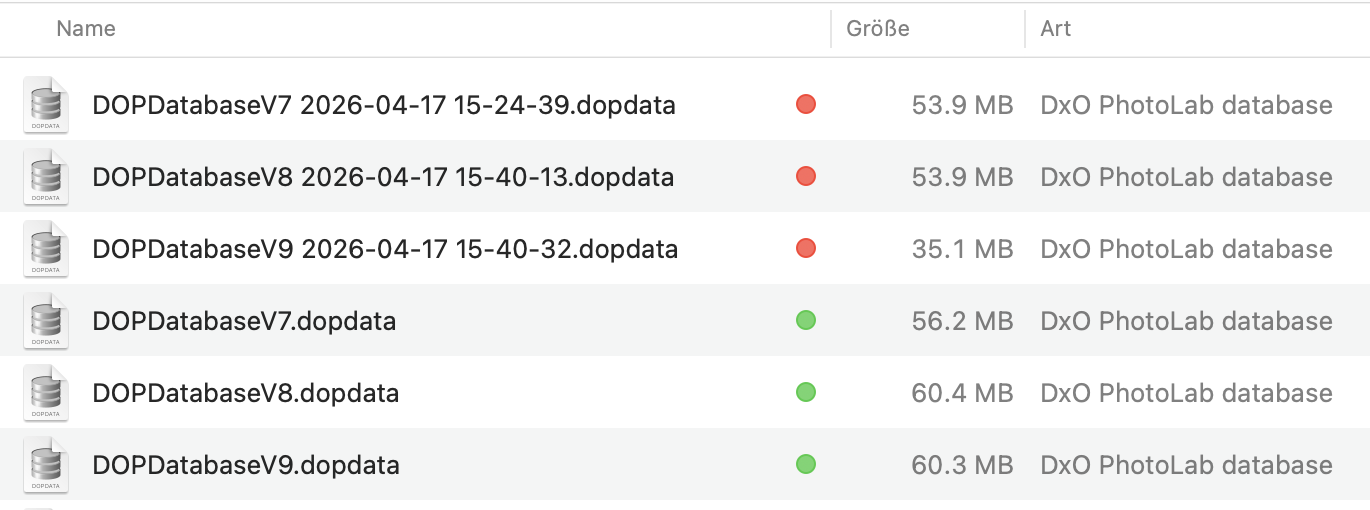Click the DOPDatabaseV9 2026-04-17 15-40-32 file icon

[46, 249]
